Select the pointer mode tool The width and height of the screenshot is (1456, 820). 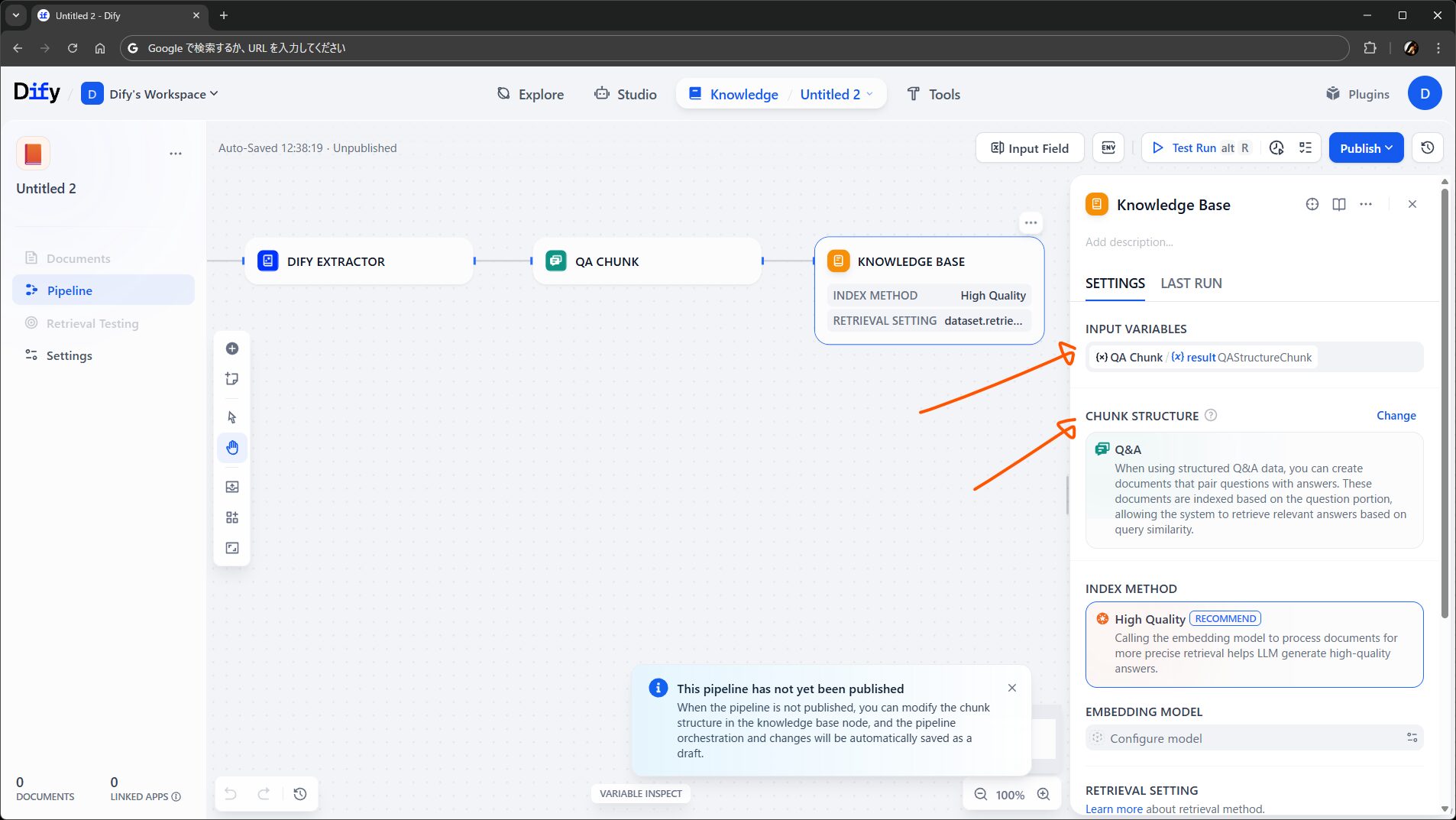click(232, 417)
